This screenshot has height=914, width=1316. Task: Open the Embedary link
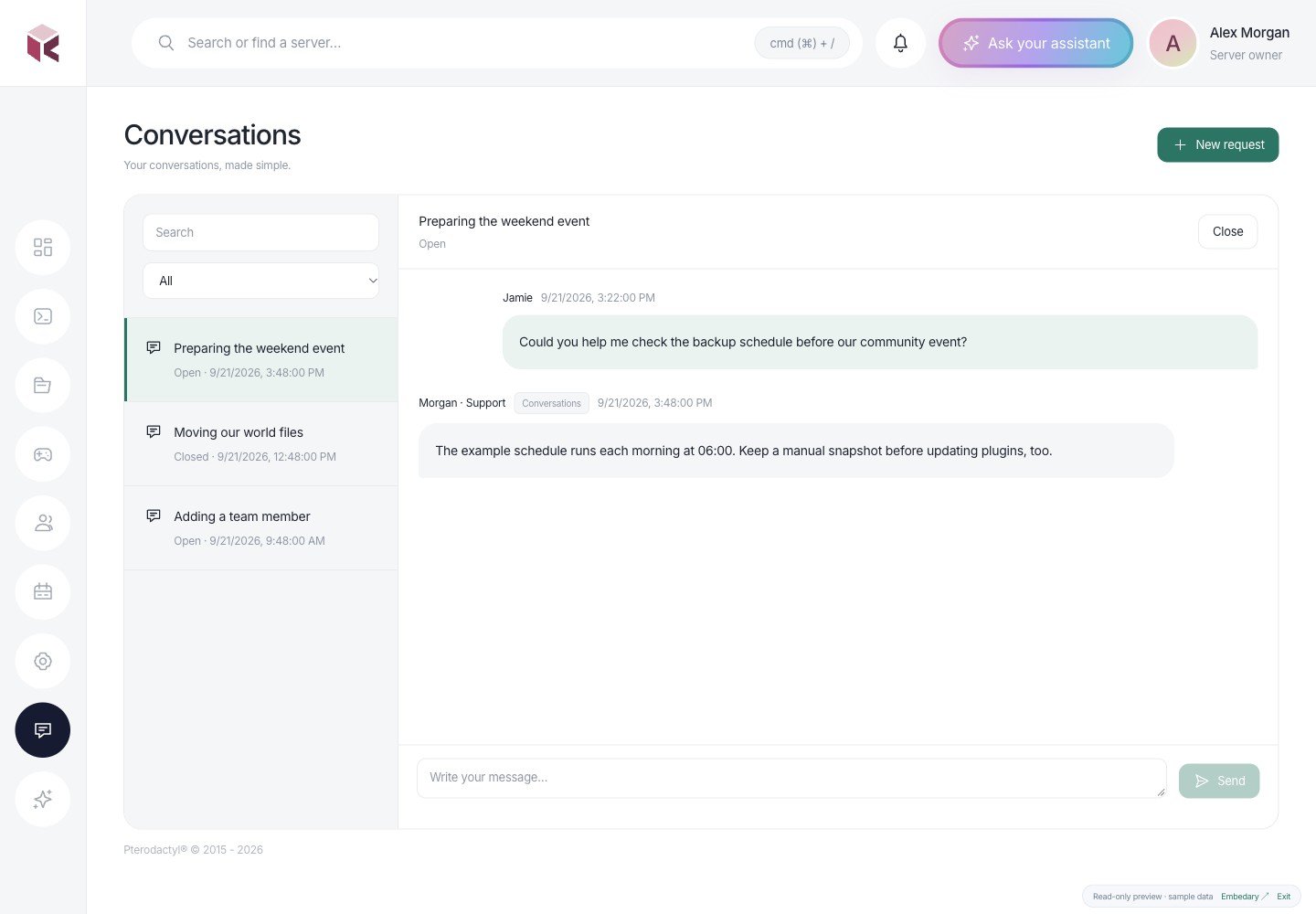[1245, 897]
